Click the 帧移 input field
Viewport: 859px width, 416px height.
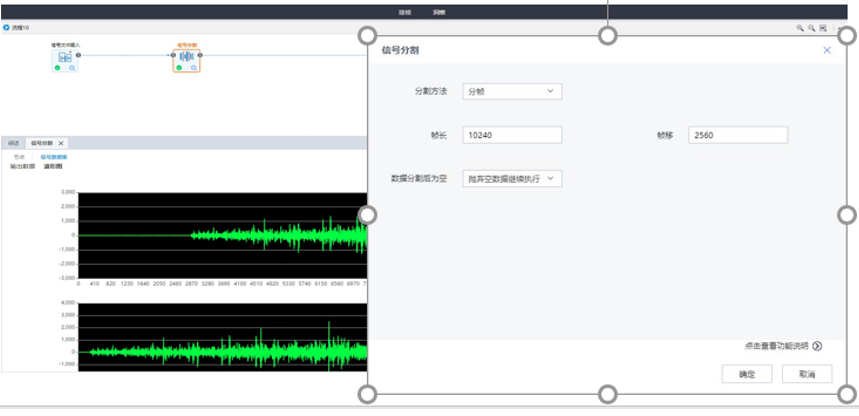tap(737, 135)
